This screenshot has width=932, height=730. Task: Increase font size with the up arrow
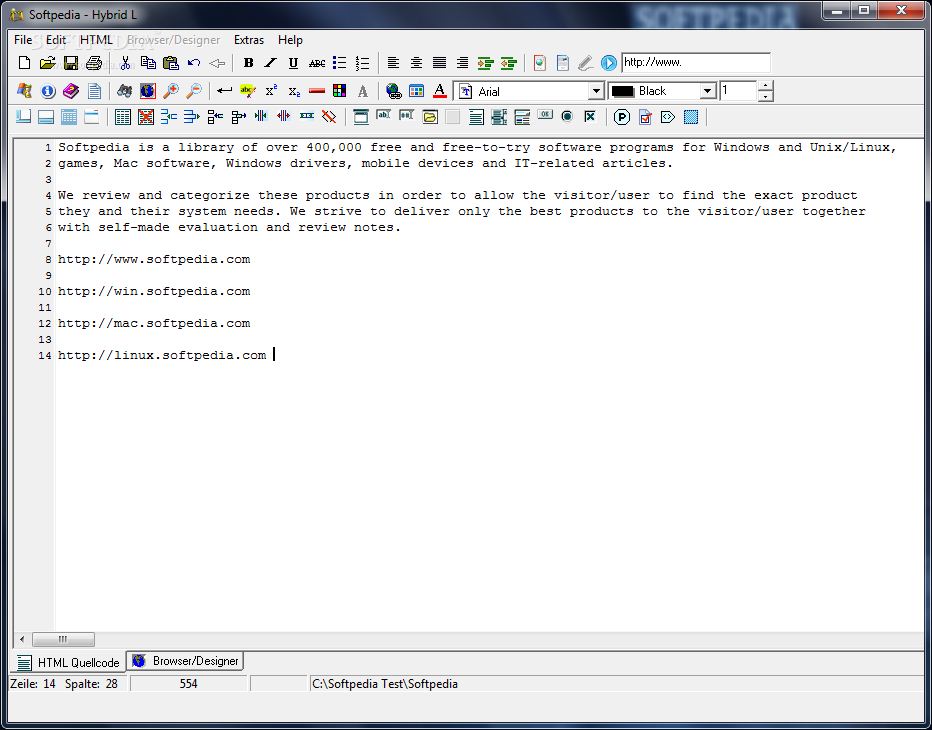(766, 86)
